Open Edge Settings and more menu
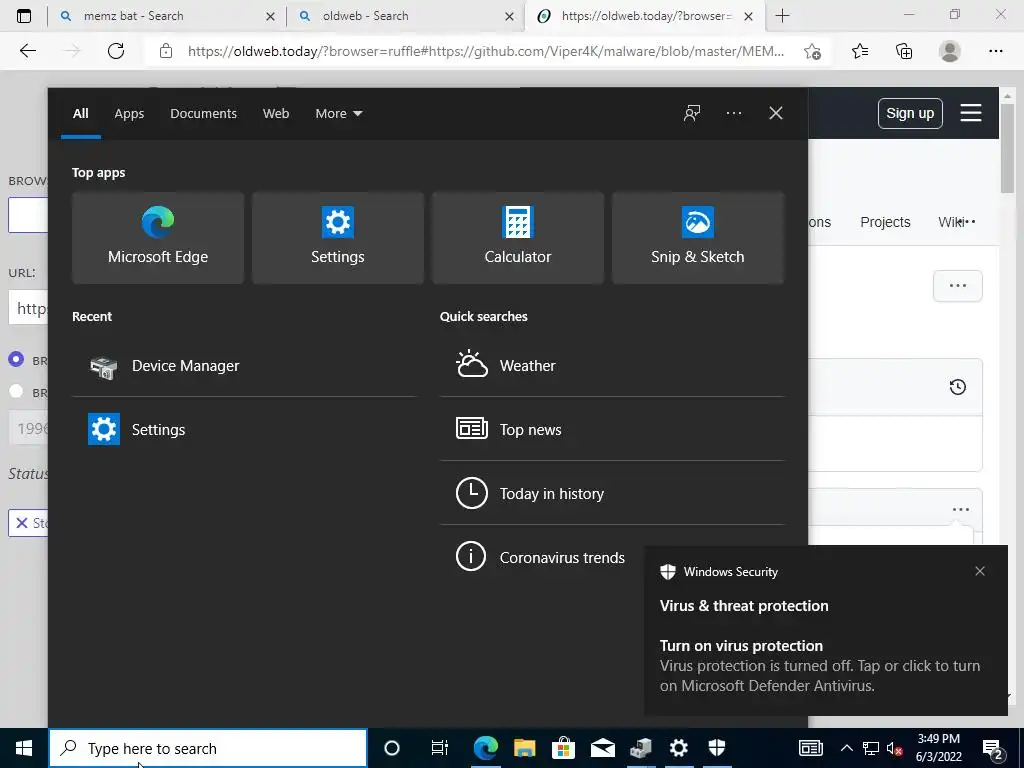Viewport: 1024px width, 768px height. pyautogui.click(x=995, y=51)
